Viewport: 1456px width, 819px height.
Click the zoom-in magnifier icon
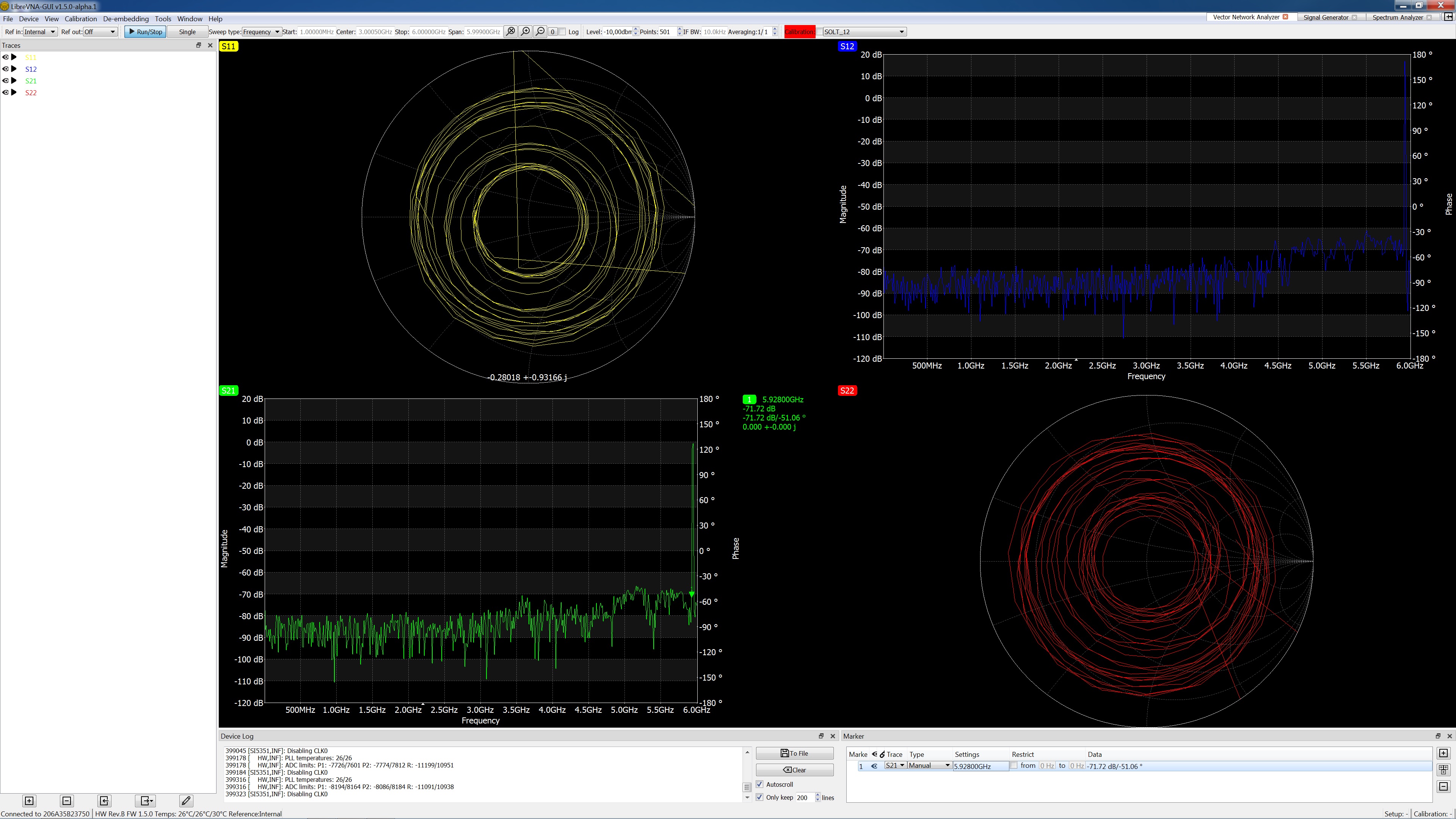click(x=525, y=31)
